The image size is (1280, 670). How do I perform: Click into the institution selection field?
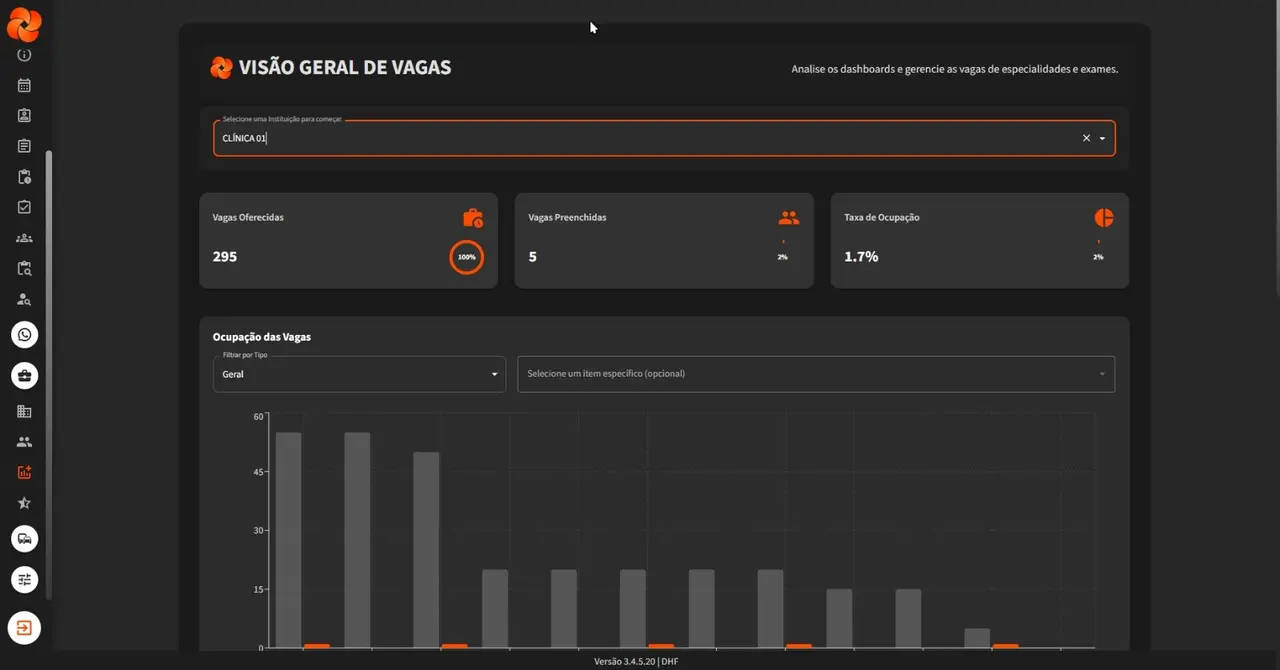(x=664, y=138)
